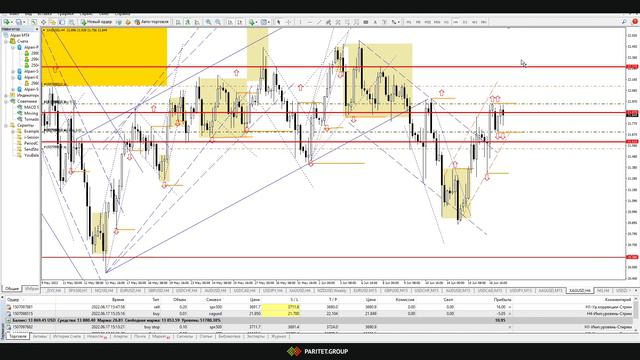Image resolution: width=640 pixels, height=360 pixels.
Task: Select the equidistant channel tool
Action: (x=329, y=22)
